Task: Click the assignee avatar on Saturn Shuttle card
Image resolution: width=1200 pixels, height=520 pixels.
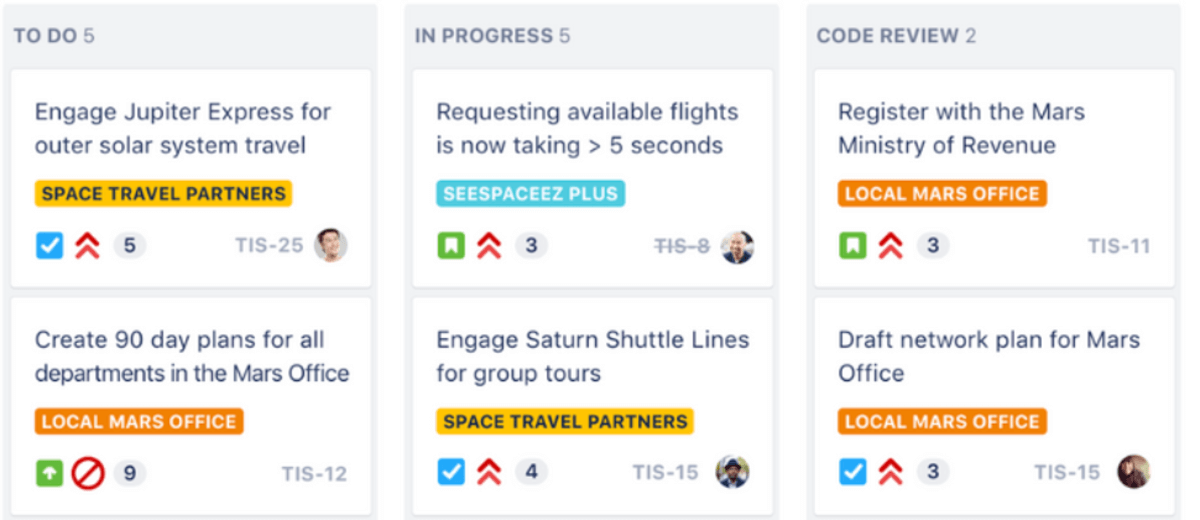Action: (732, 472)
